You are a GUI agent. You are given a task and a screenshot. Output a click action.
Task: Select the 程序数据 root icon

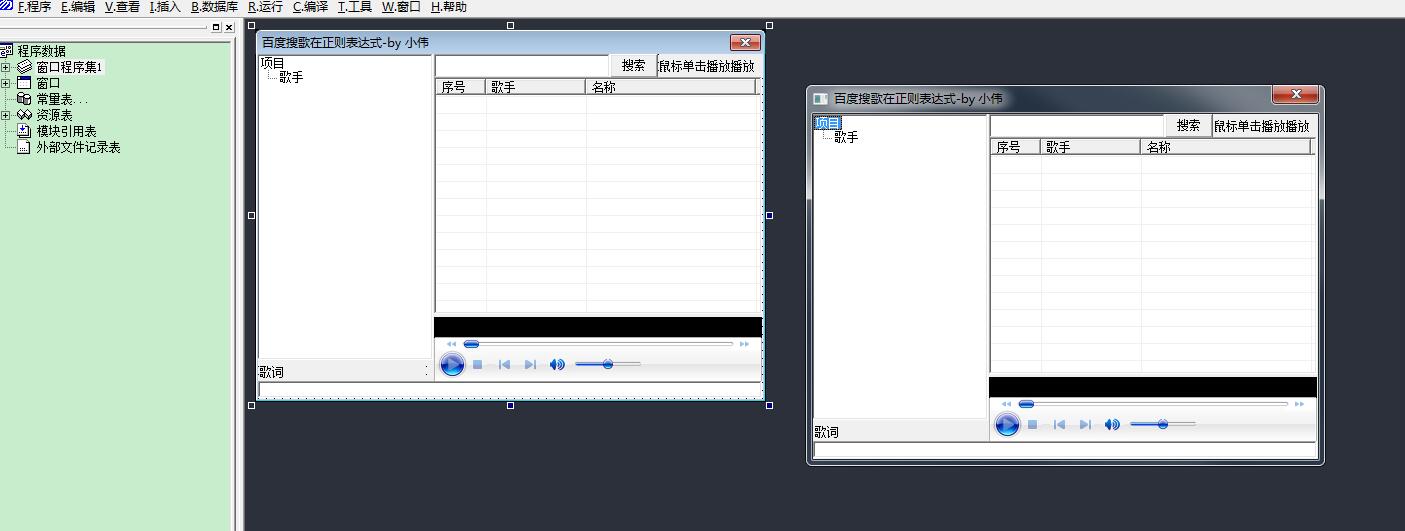coord(7,51)
